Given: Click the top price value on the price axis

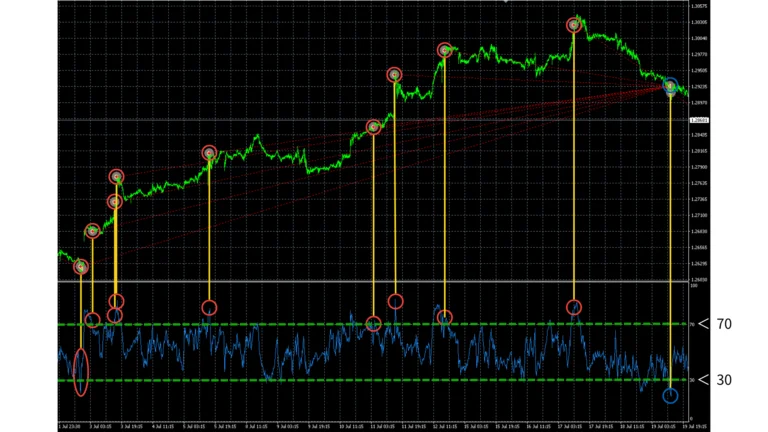Looking at the screenshot, I should (x=698, y=6).
